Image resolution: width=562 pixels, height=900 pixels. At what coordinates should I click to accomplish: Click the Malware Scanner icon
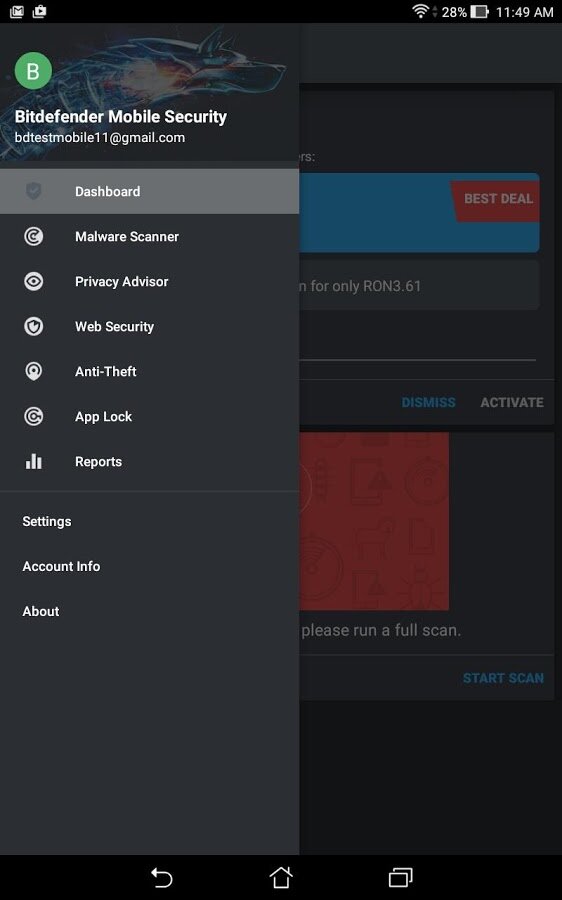[x=33, y=236]
